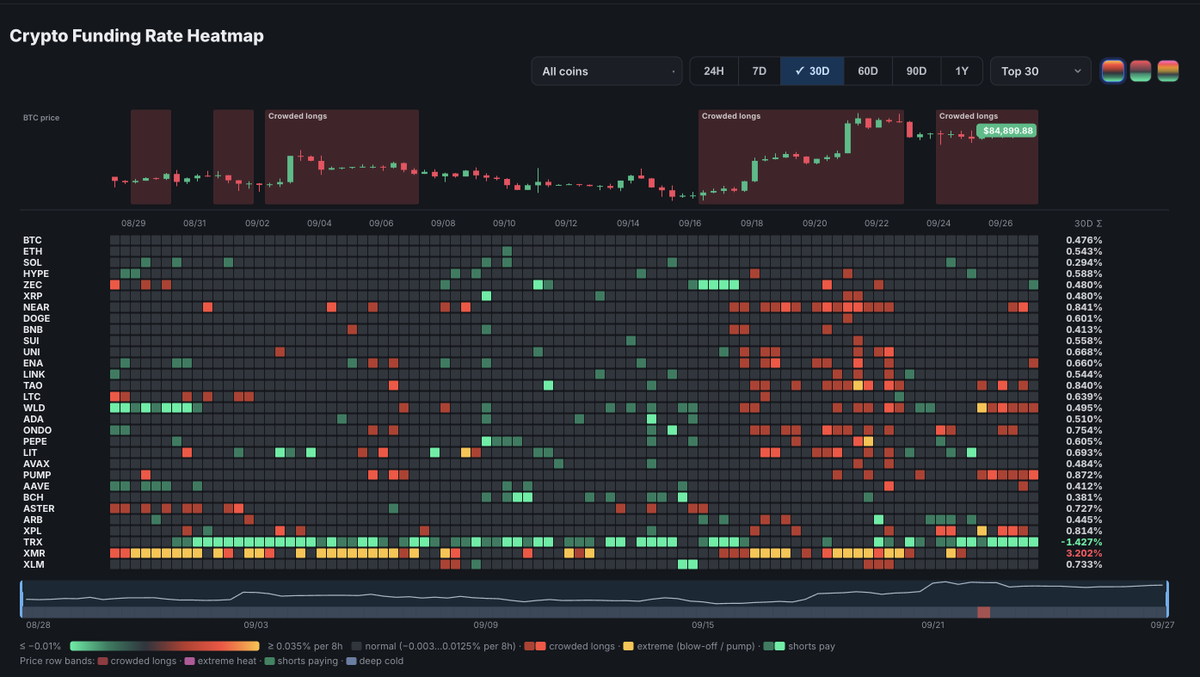Click the 09/10 date on heatmap axis
Viewport: 1200px width, 677px height.
504,224
